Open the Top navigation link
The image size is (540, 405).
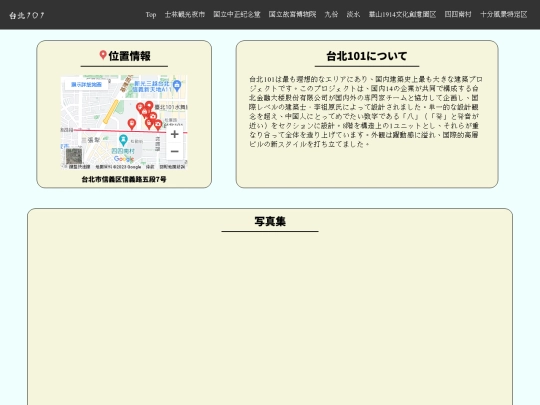click(x=150, y=14)
